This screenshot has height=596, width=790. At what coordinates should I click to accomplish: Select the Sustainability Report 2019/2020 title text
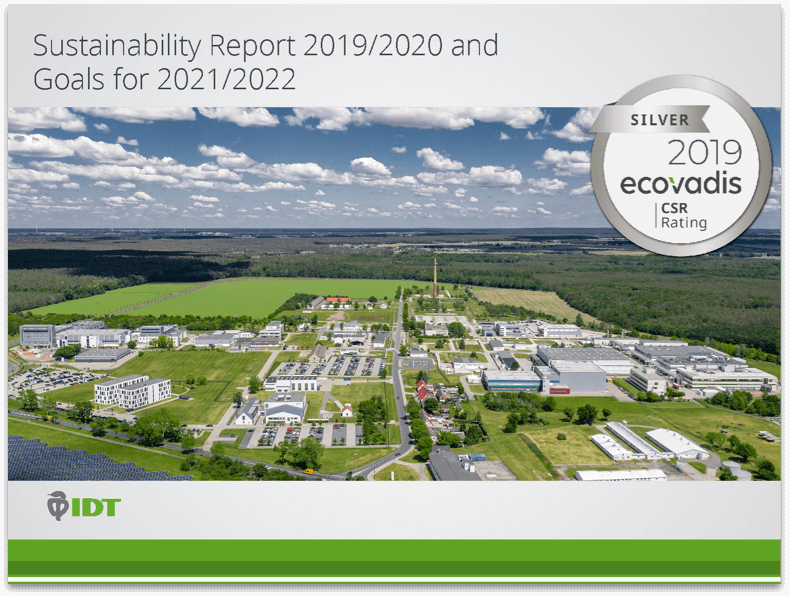(266, 61)
